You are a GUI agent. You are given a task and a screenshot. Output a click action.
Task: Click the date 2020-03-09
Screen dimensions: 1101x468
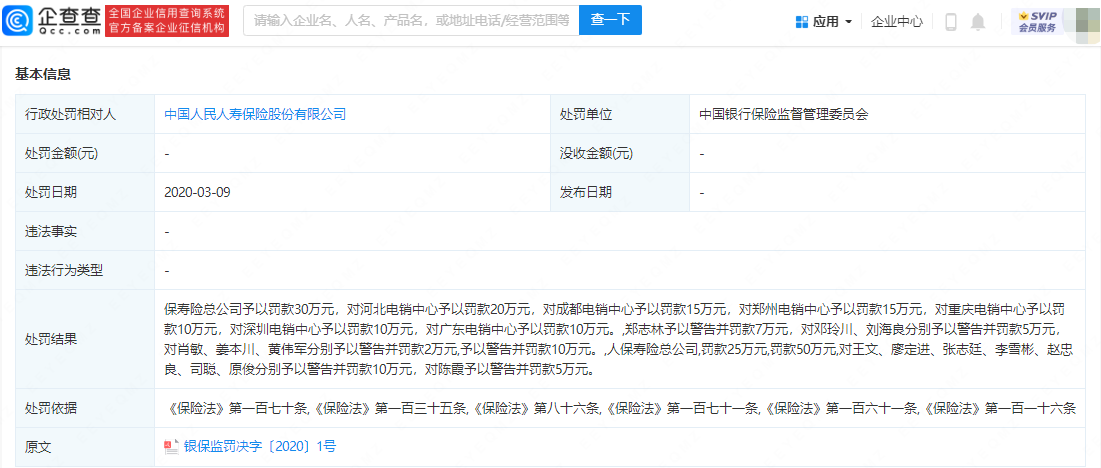click(x=197, y=192)
